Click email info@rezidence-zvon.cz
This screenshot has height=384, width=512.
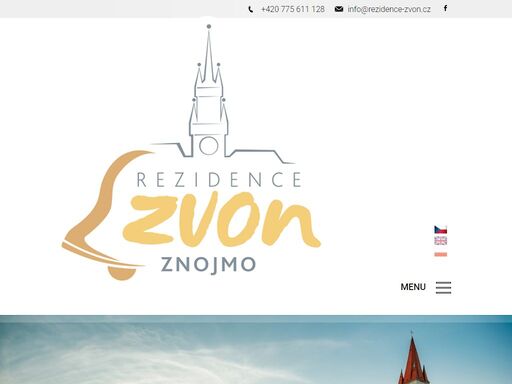point(389,9)
